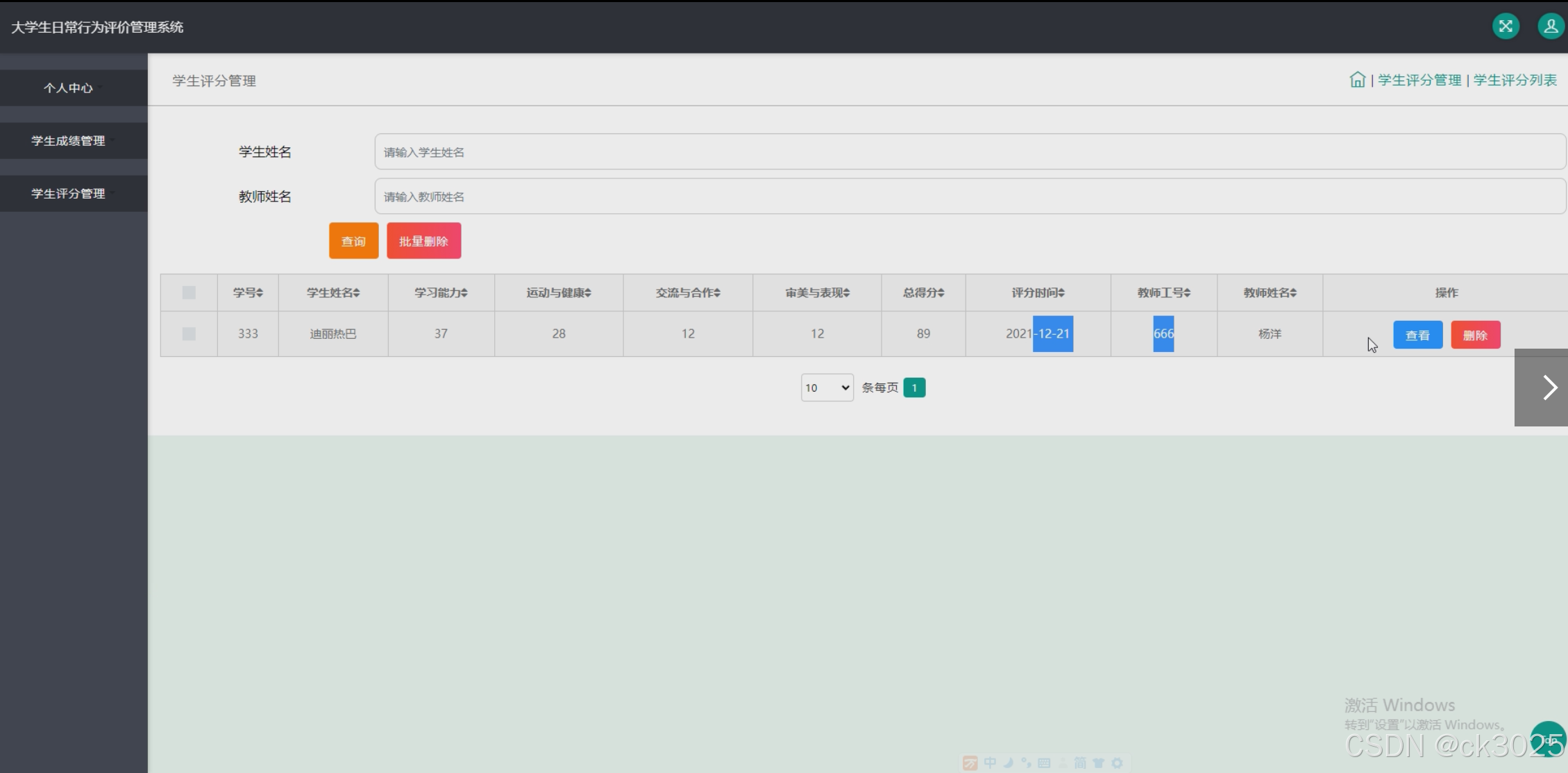Screen dimensions: 1568x773
Task: Click the home icon in breadcrumb
Action: (x=1357, y=80)
